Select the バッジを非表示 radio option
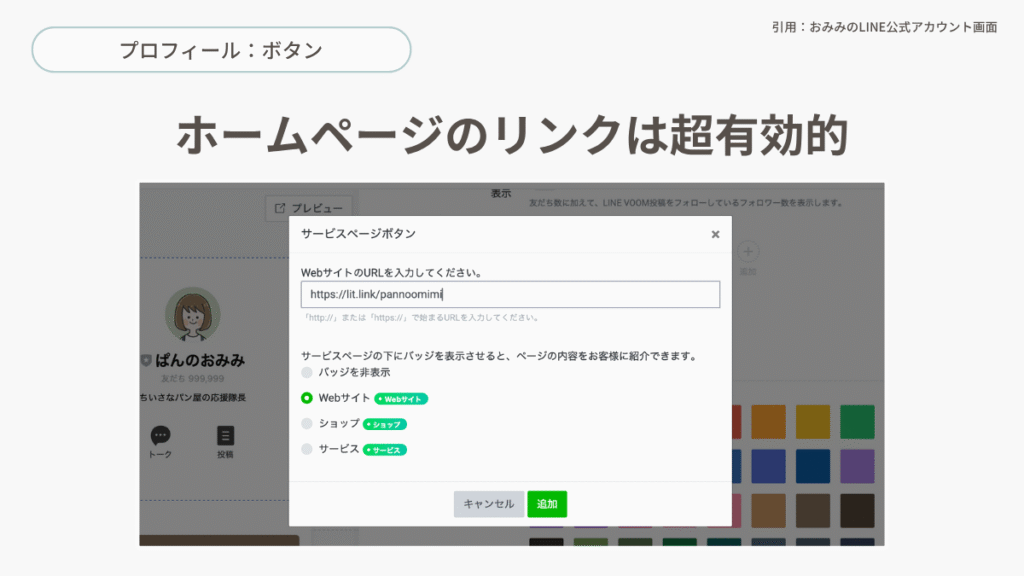This screenshot has width=1024, height=576. point(307,372)
